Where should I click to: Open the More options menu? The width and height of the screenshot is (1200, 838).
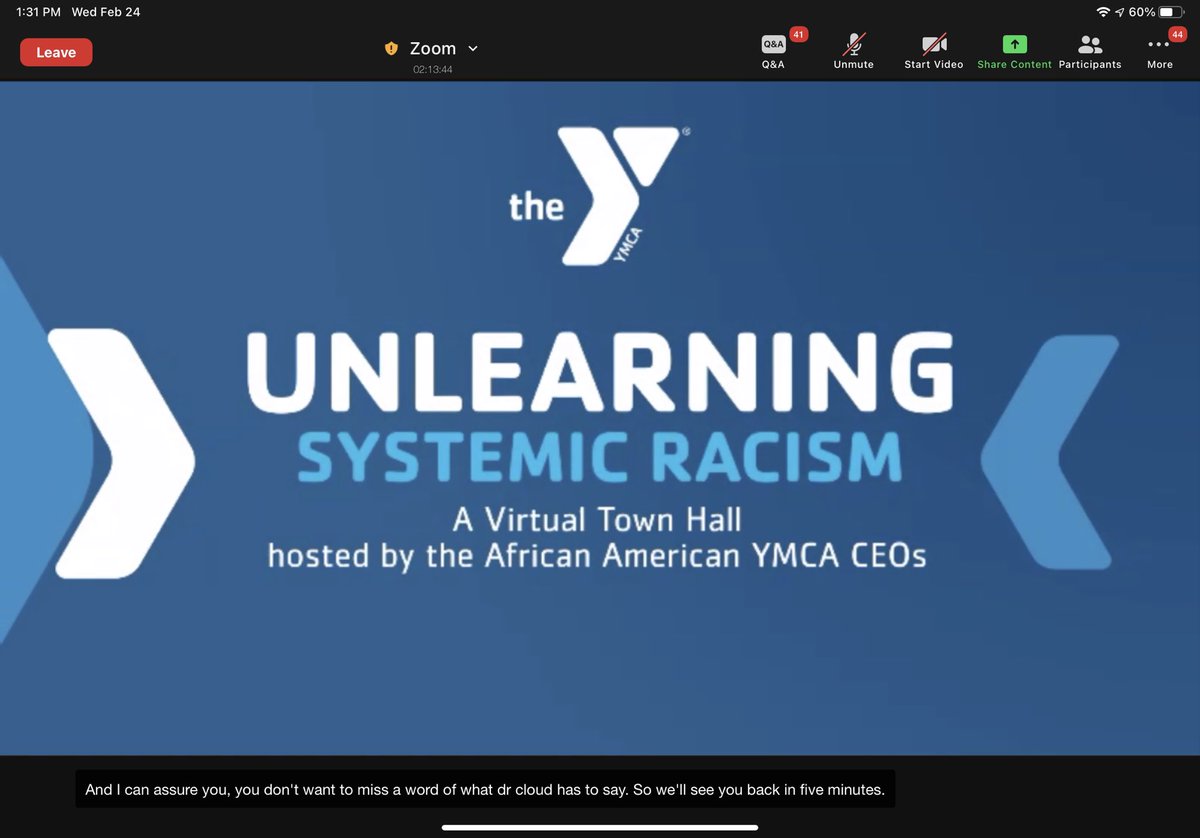point(1160,51)
